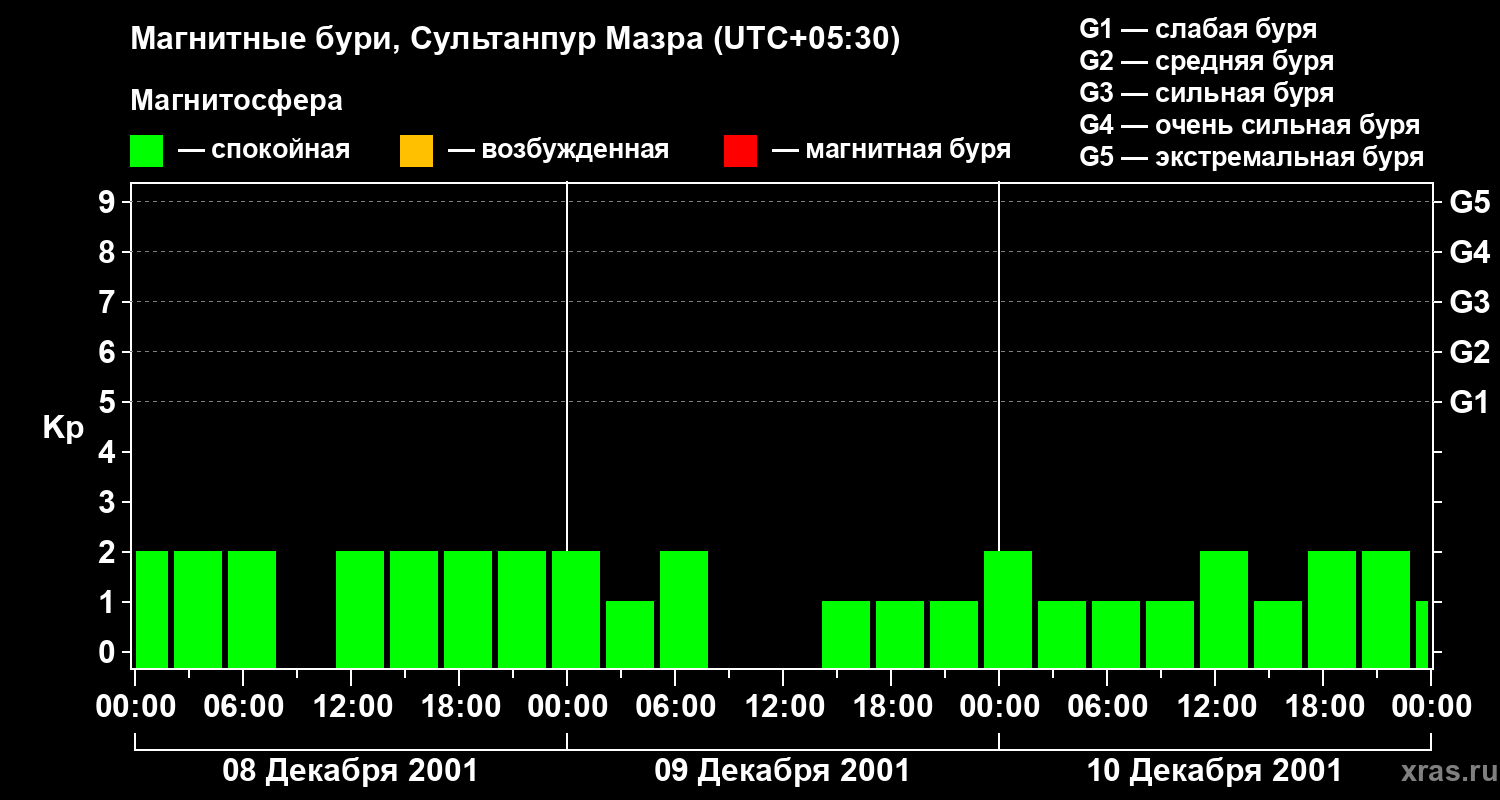Click the '— возбужденная' legend label

558,150
